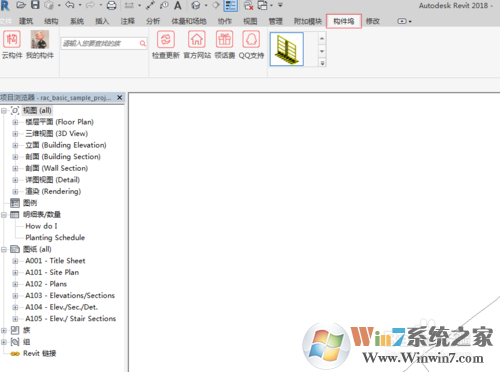Expand 楼层平面 (Floor Plan) tree node
Screen dimensions: 500x372
click(x=15, y=122)
